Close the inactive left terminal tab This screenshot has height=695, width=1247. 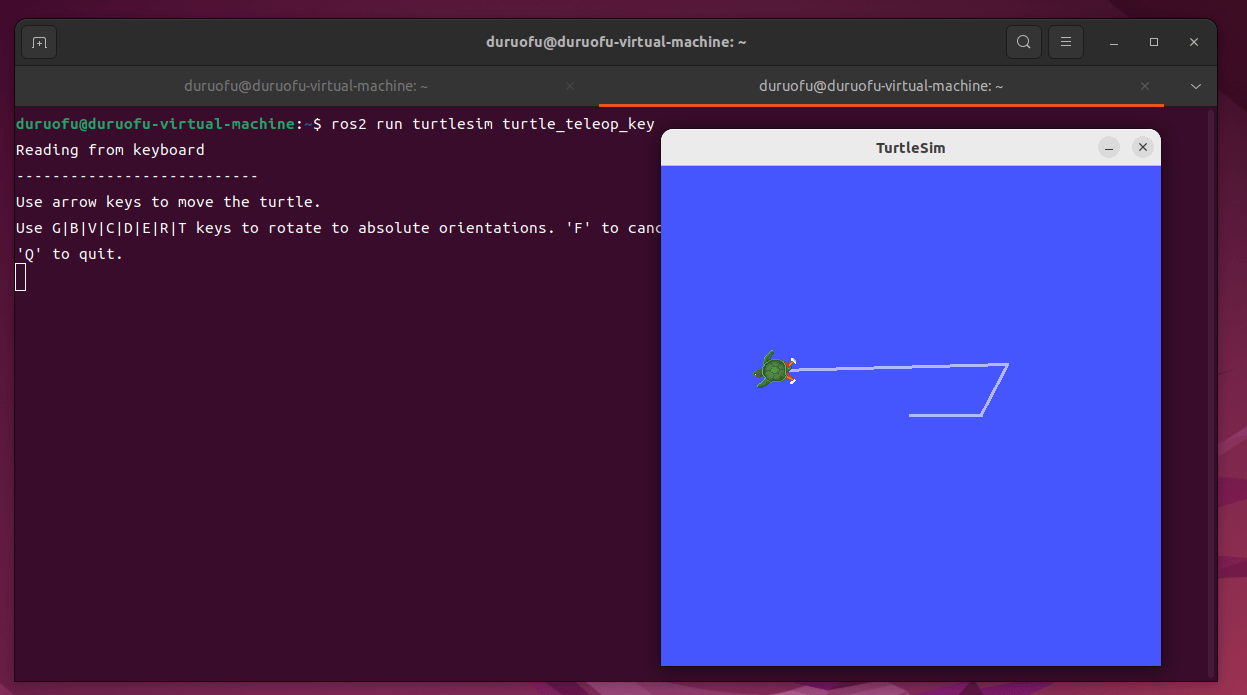click(570, 86)
